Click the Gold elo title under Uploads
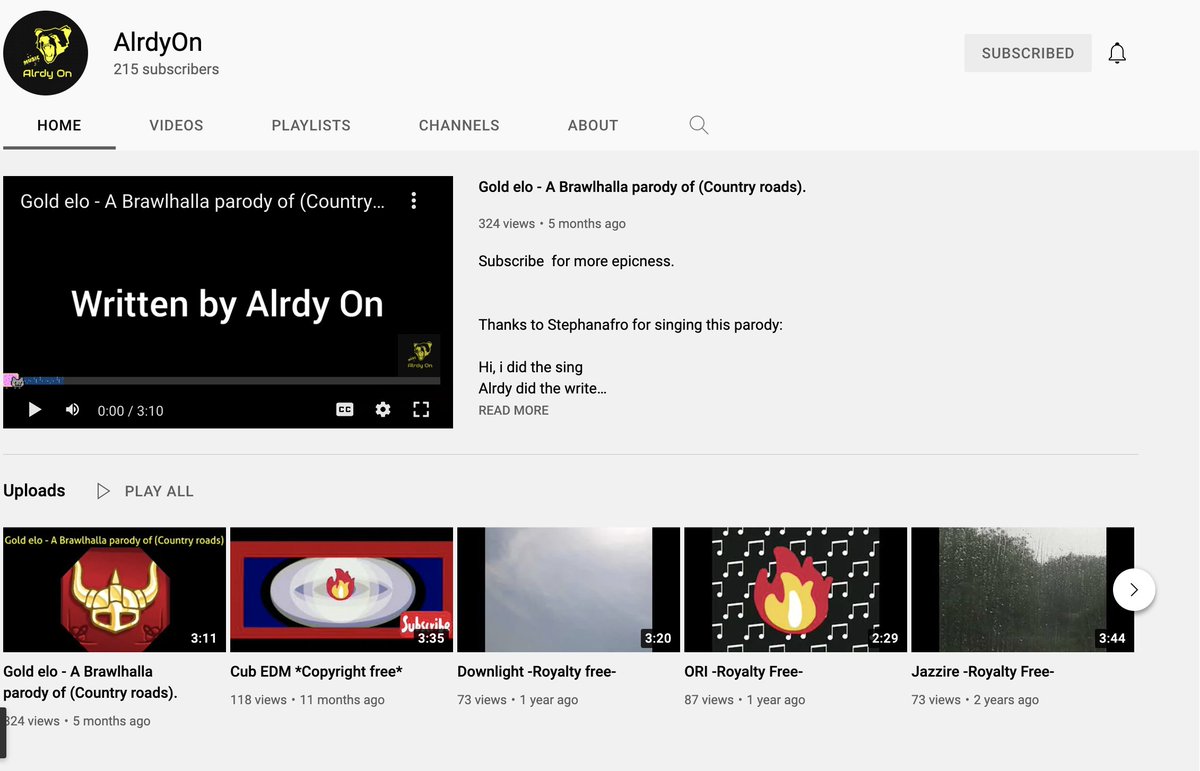The image size is (1200, 771). (90, 682)
